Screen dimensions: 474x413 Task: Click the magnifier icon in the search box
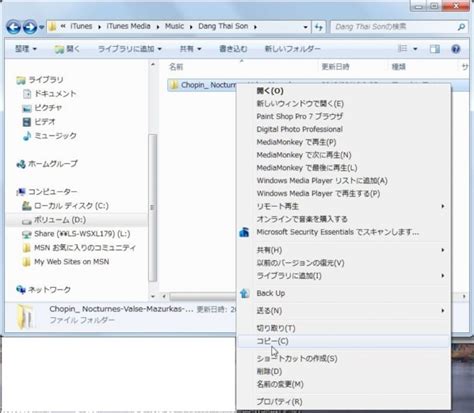461,27
